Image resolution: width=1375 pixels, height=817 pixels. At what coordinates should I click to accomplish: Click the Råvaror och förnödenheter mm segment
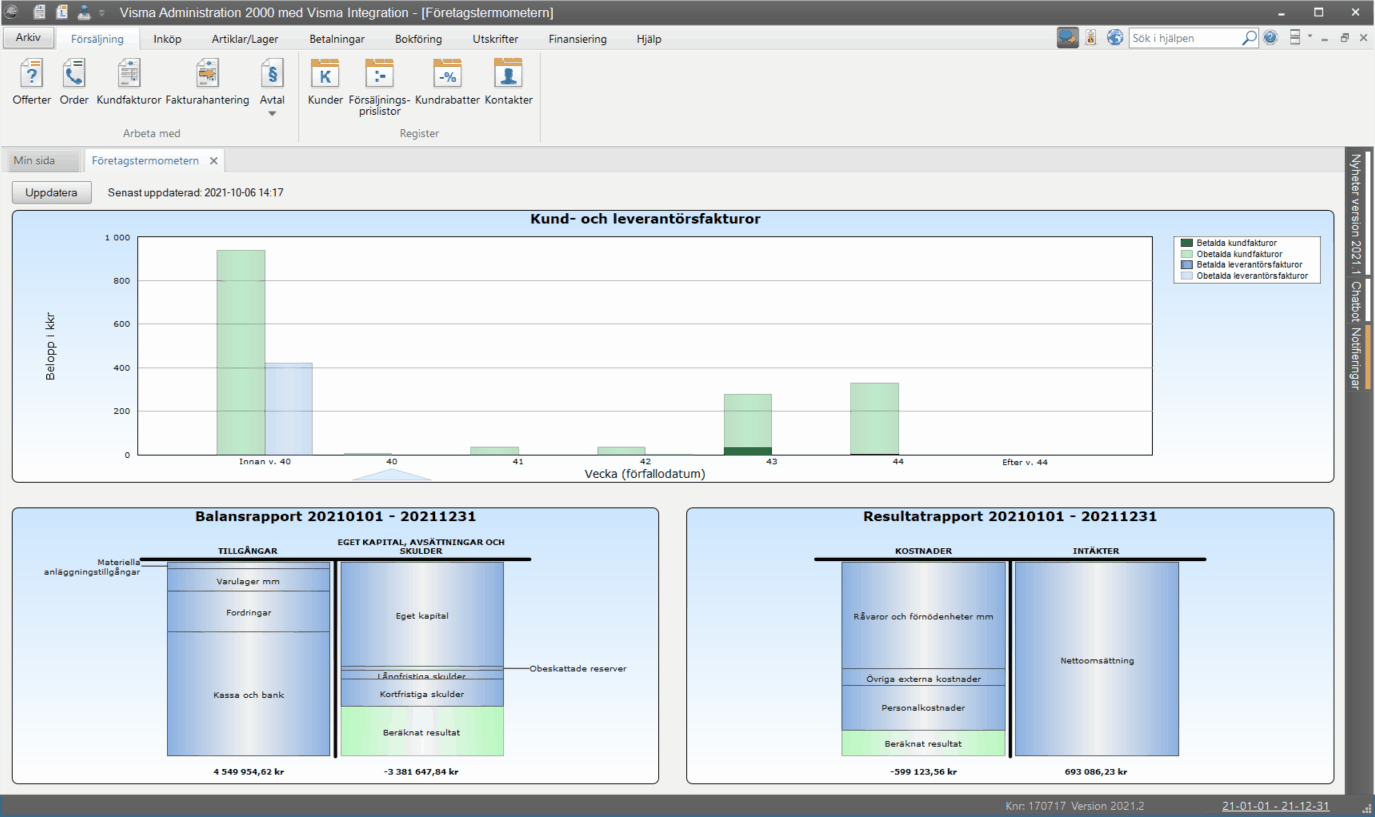pyautogui.click(x=923, y=615)
